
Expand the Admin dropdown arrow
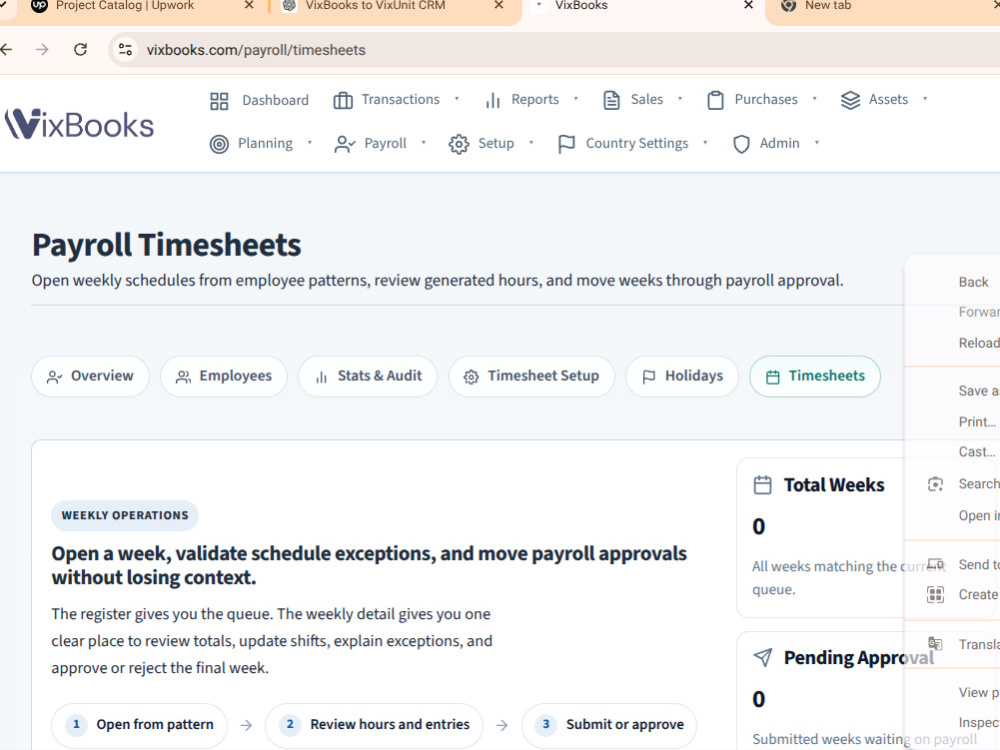817,143
